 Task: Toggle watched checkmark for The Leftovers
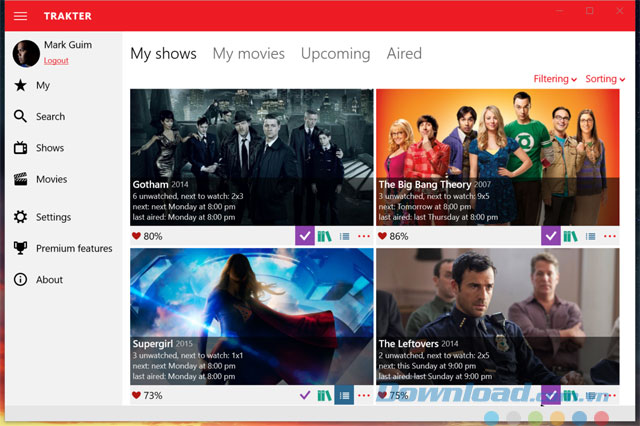coord(551,395)
